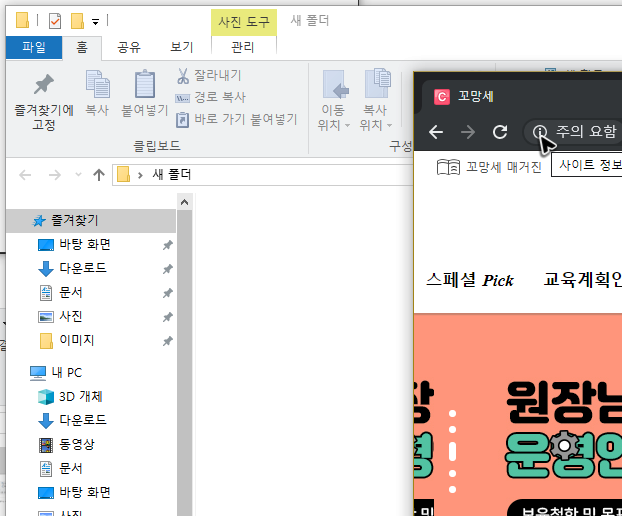The height and width of the screenshot is (516, 622).
Task: Open recent locations dropdown in Explorer
Action: coord(79,175)
